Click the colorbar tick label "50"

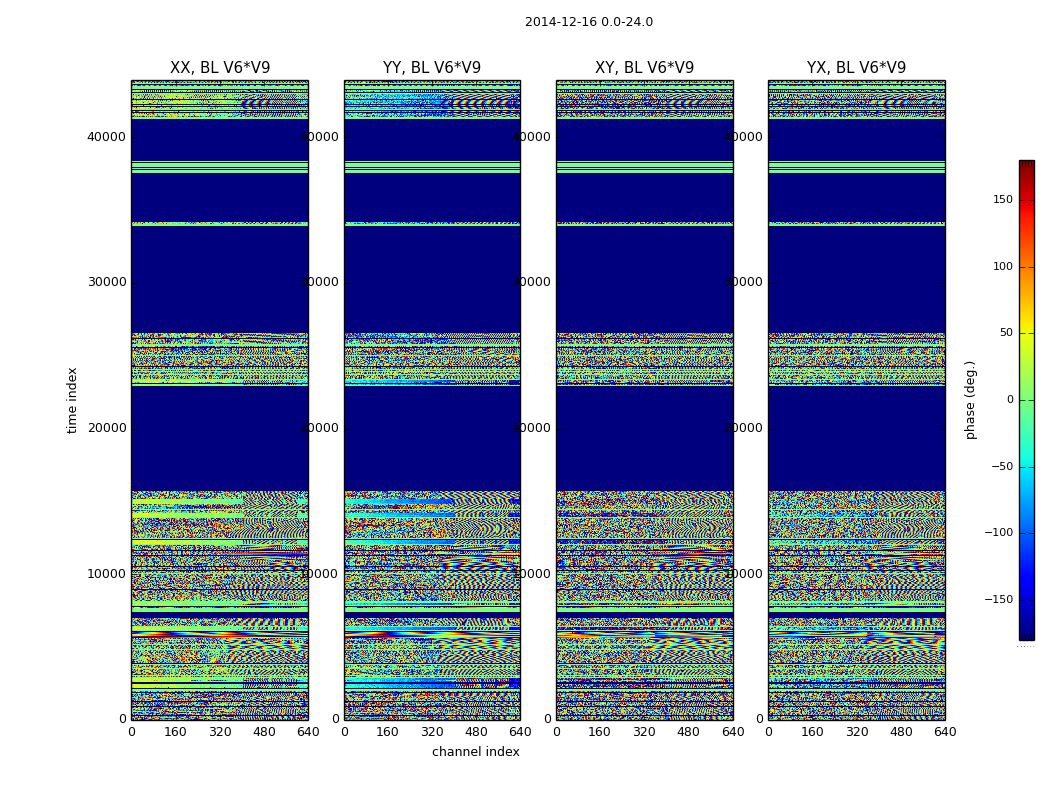pyautogui.click(x=1004, y=333)
